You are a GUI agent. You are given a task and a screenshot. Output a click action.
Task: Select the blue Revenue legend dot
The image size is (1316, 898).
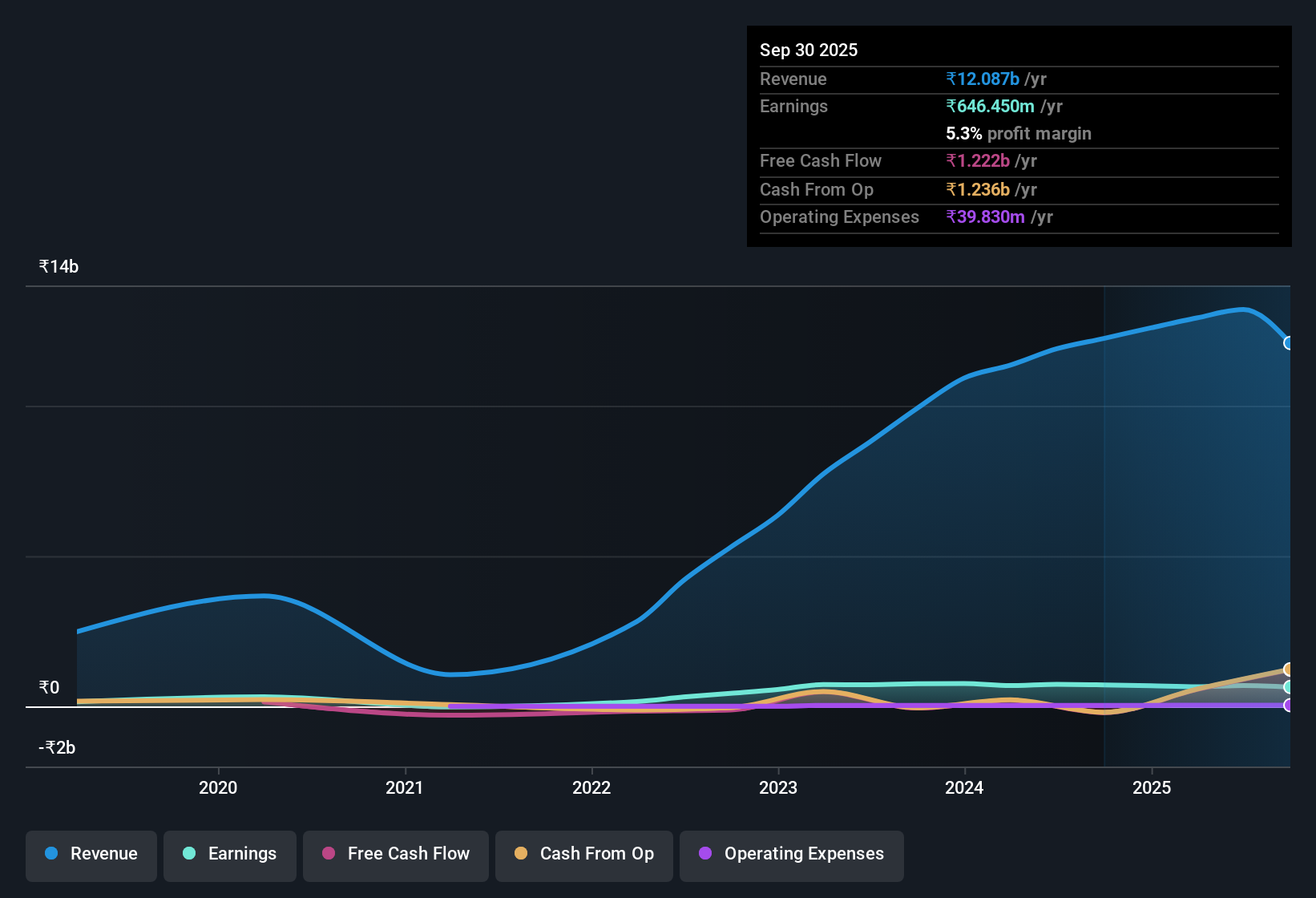coord(50,854)
